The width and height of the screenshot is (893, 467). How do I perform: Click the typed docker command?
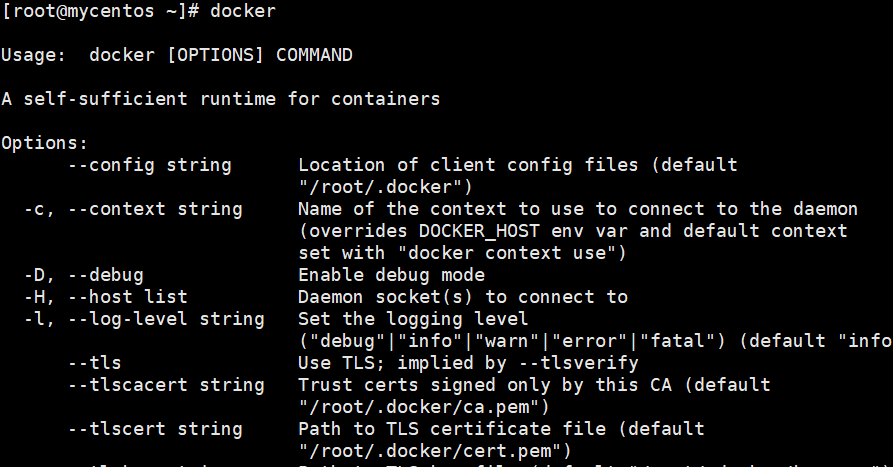click(x=243, y=11)
